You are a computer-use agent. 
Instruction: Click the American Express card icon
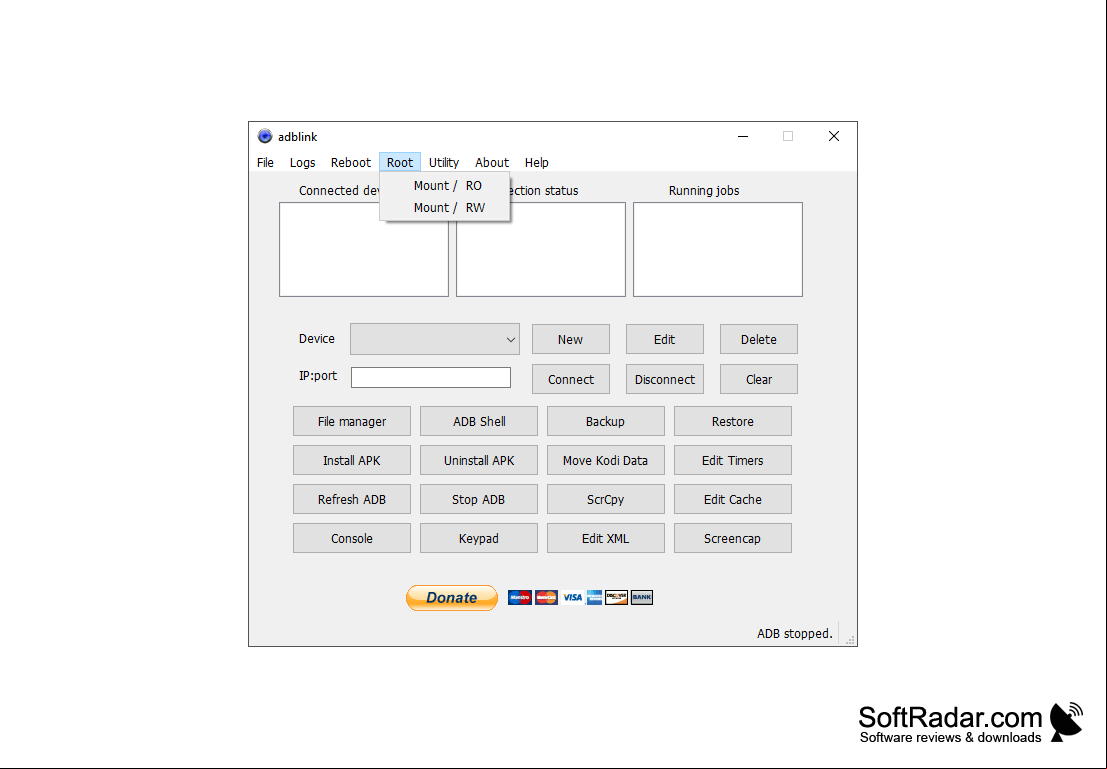[x=594, y=597]
